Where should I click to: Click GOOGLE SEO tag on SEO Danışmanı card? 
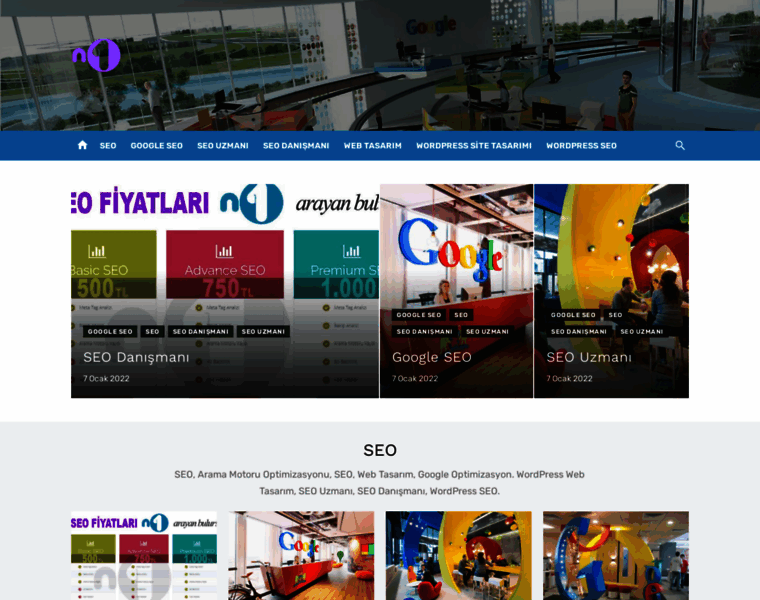[x=110, y=332]
